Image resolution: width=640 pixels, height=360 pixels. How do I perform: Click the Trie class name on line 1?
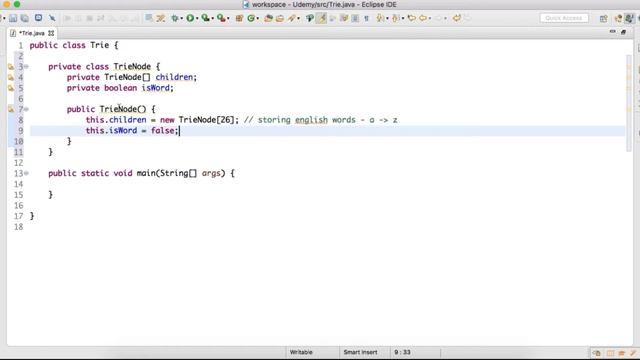(x=100, y=45)
